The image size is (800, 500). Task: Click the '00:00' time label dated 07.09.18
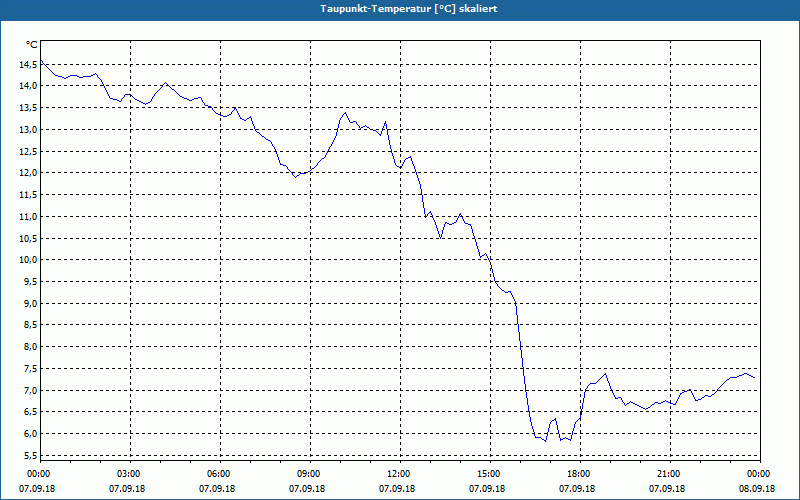(38, 474)
